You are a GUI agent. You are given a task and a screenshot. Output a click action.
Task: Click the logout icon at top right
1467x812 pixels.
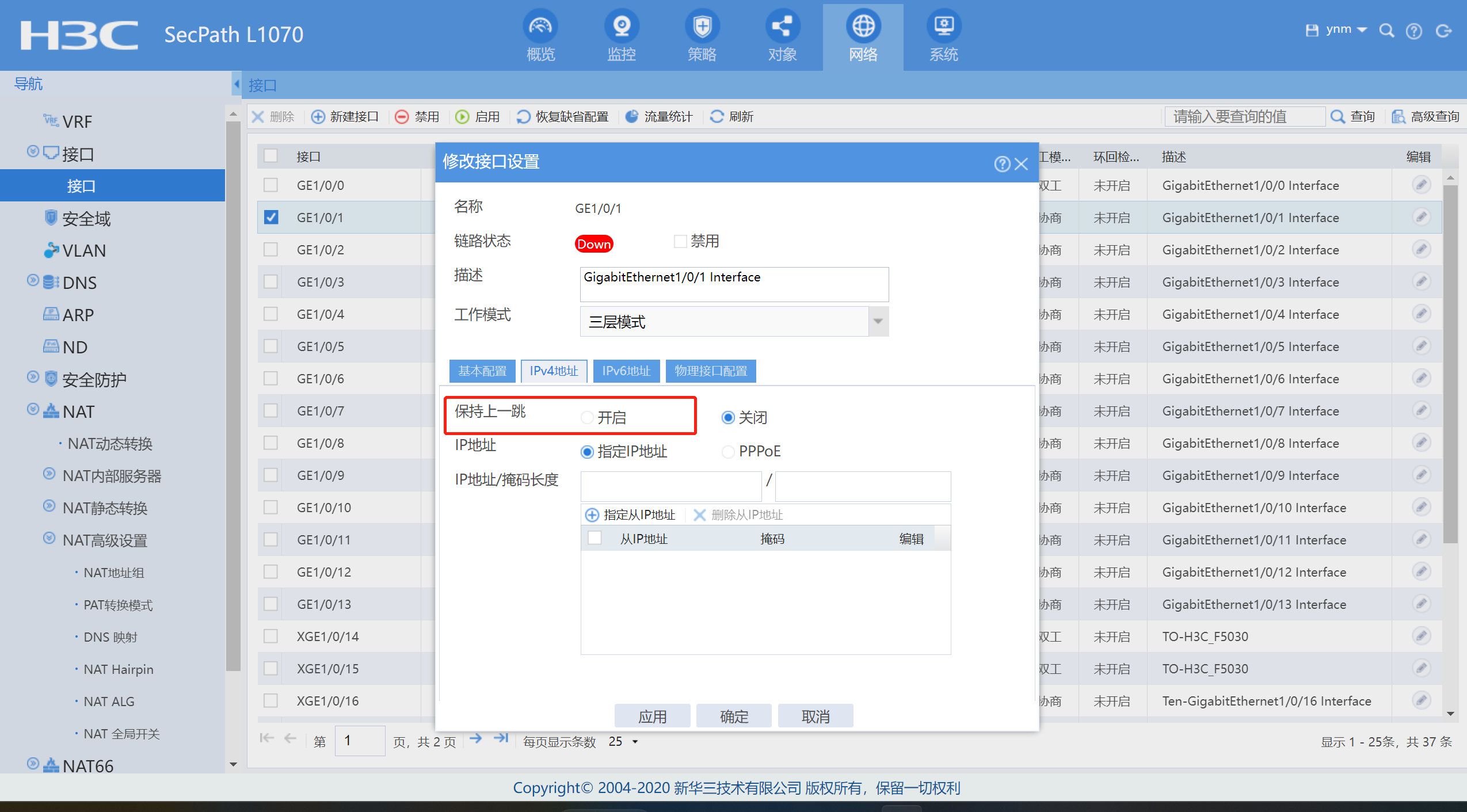[x=1443, y=31]
